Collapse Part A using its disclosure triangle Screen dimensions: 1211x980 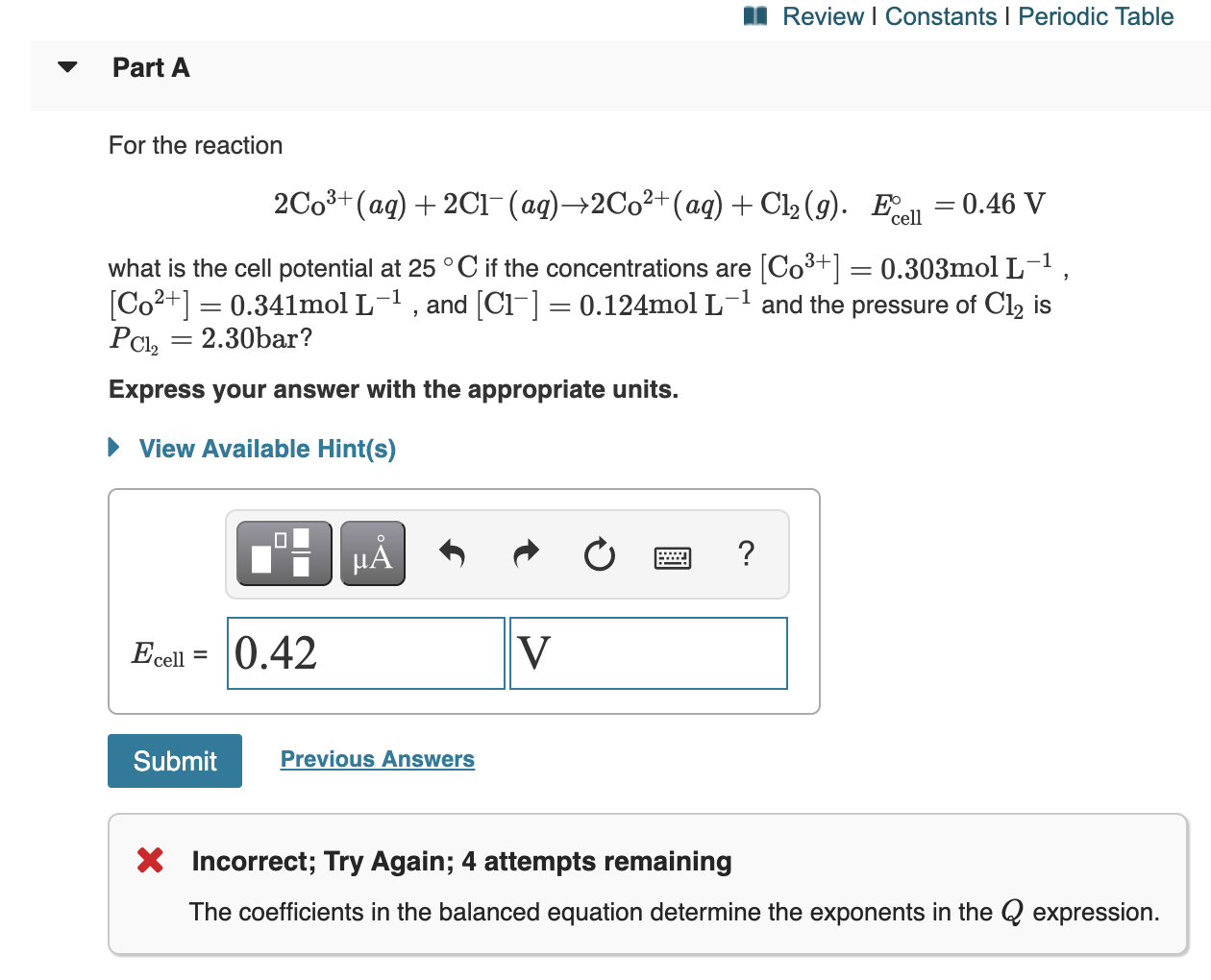(x=65, y=67)
